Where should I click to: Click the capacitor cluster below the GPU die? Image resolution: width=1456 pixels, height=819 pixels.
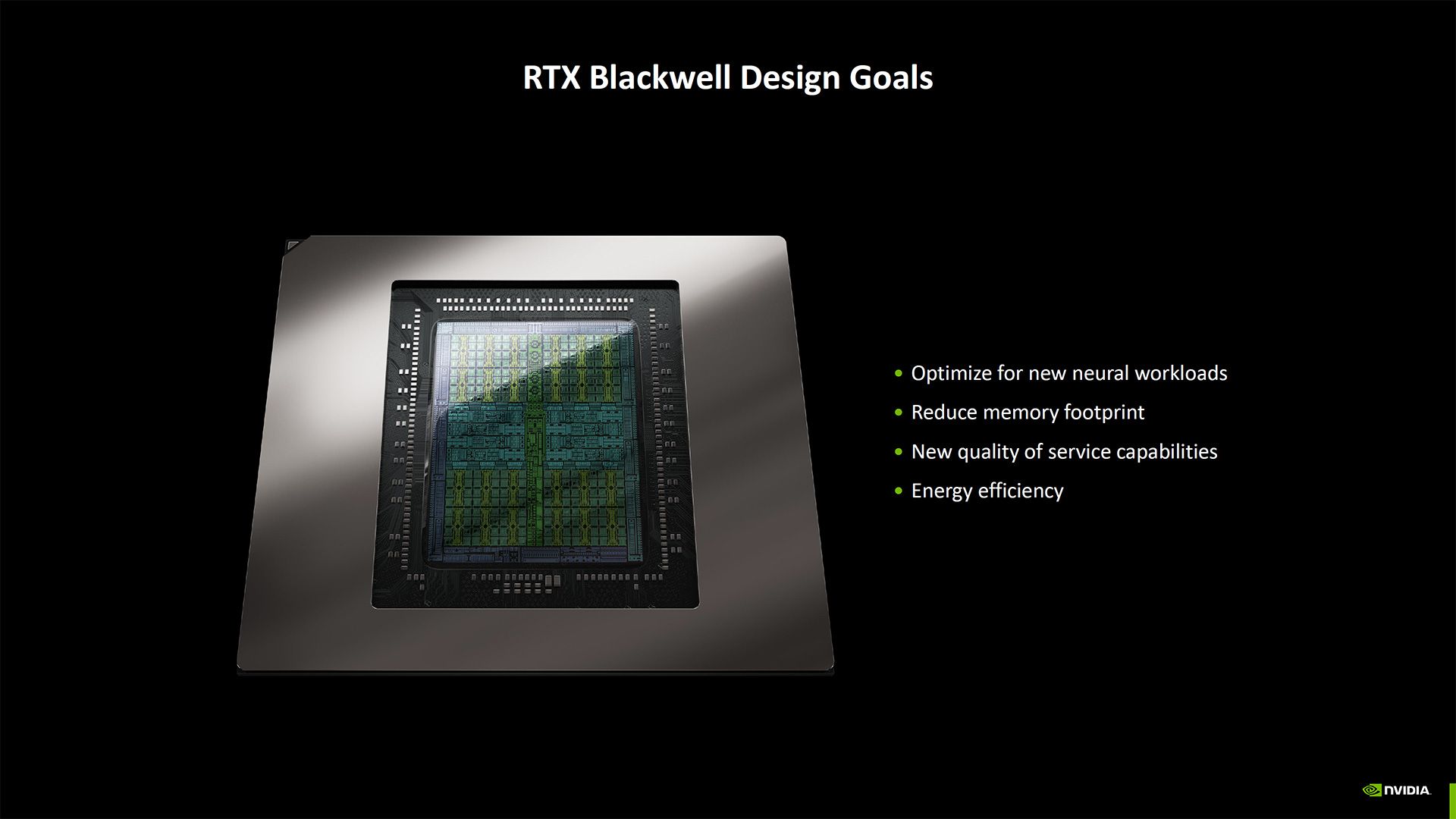[x=531, y=582]
